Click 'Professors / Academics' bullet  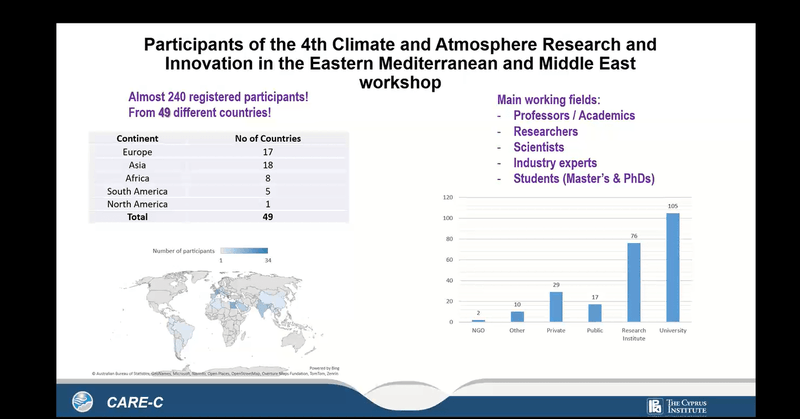574,116
